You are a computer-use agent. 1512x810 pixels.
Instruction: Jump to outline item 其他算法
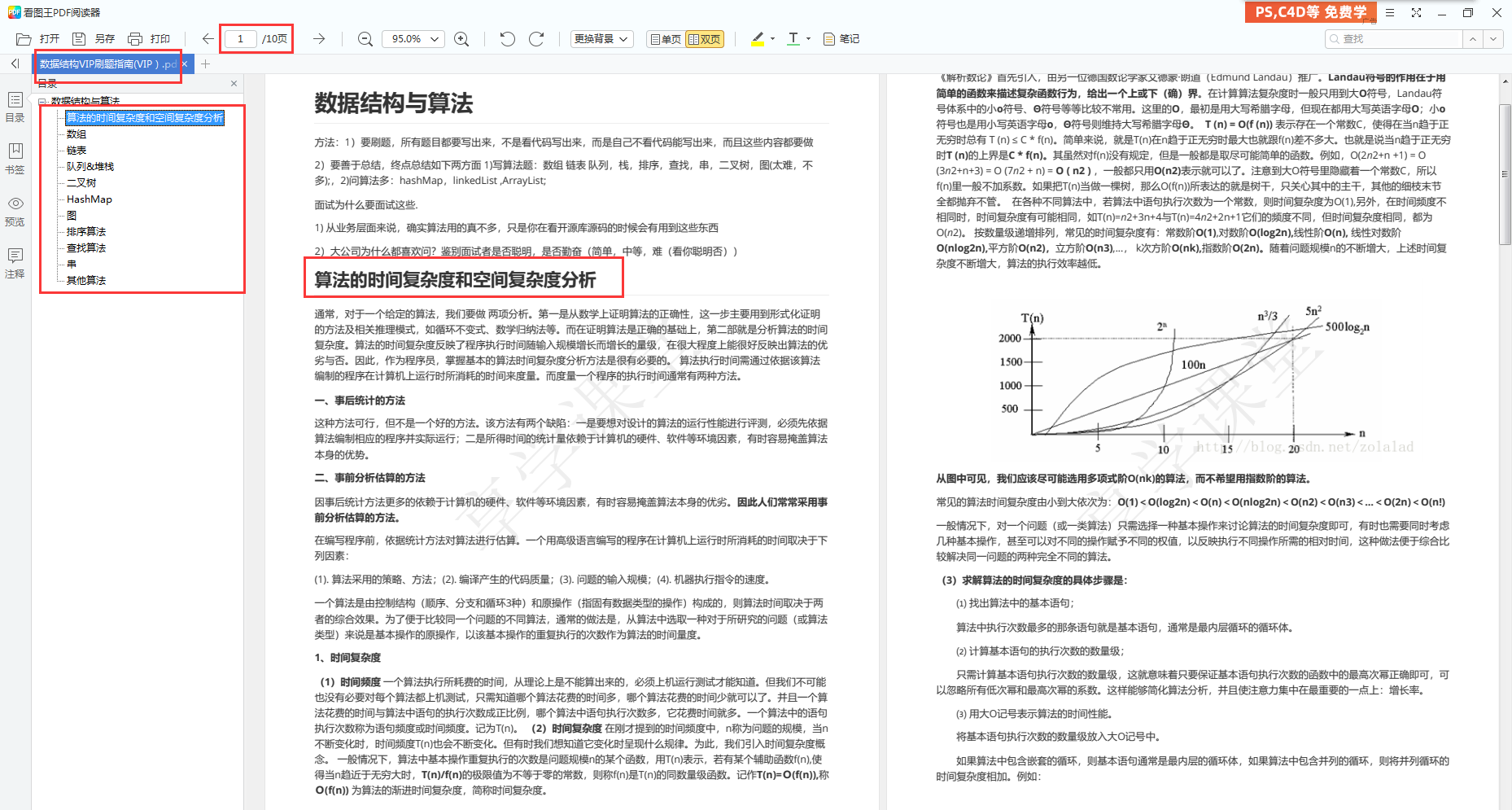point(86,281)
